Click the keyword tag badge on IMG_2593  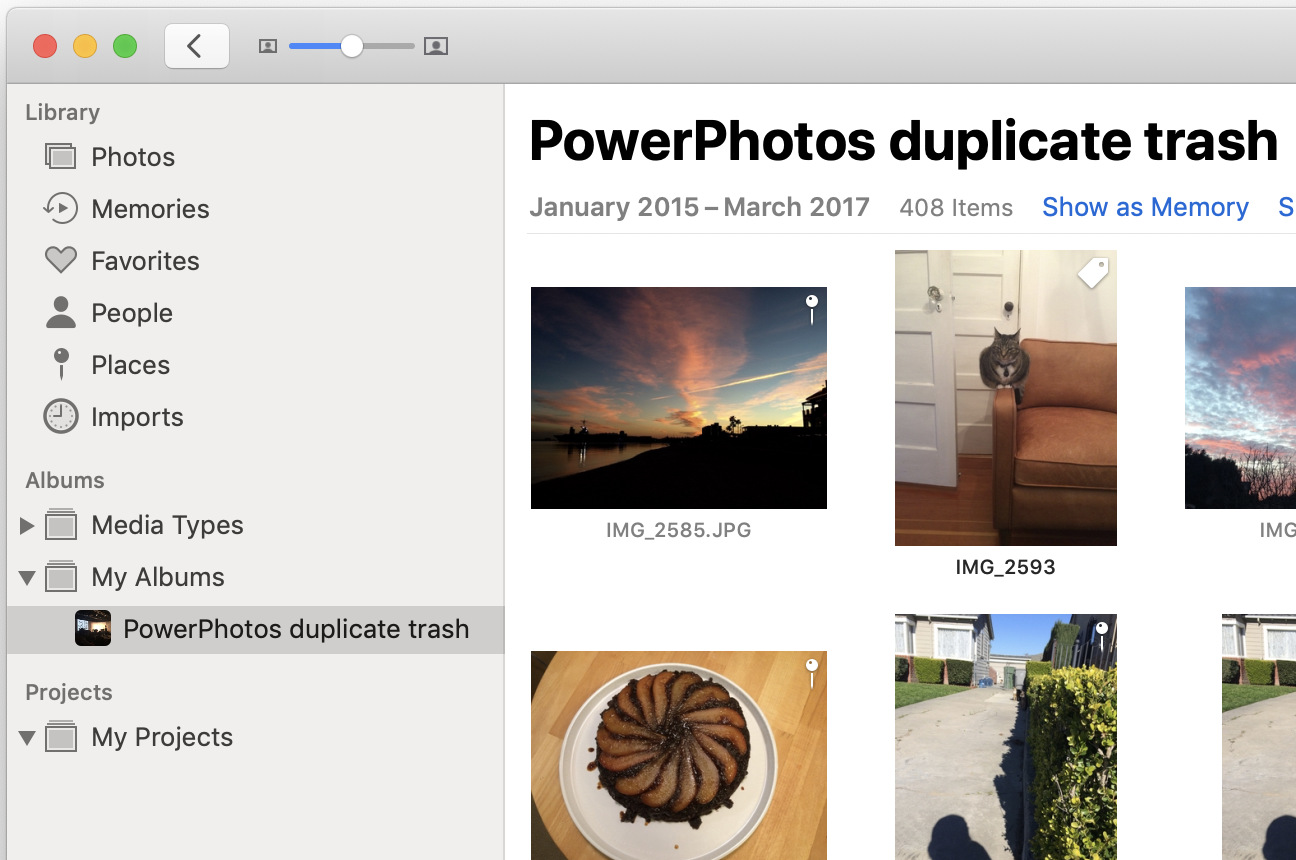(x=1093, y=272)
